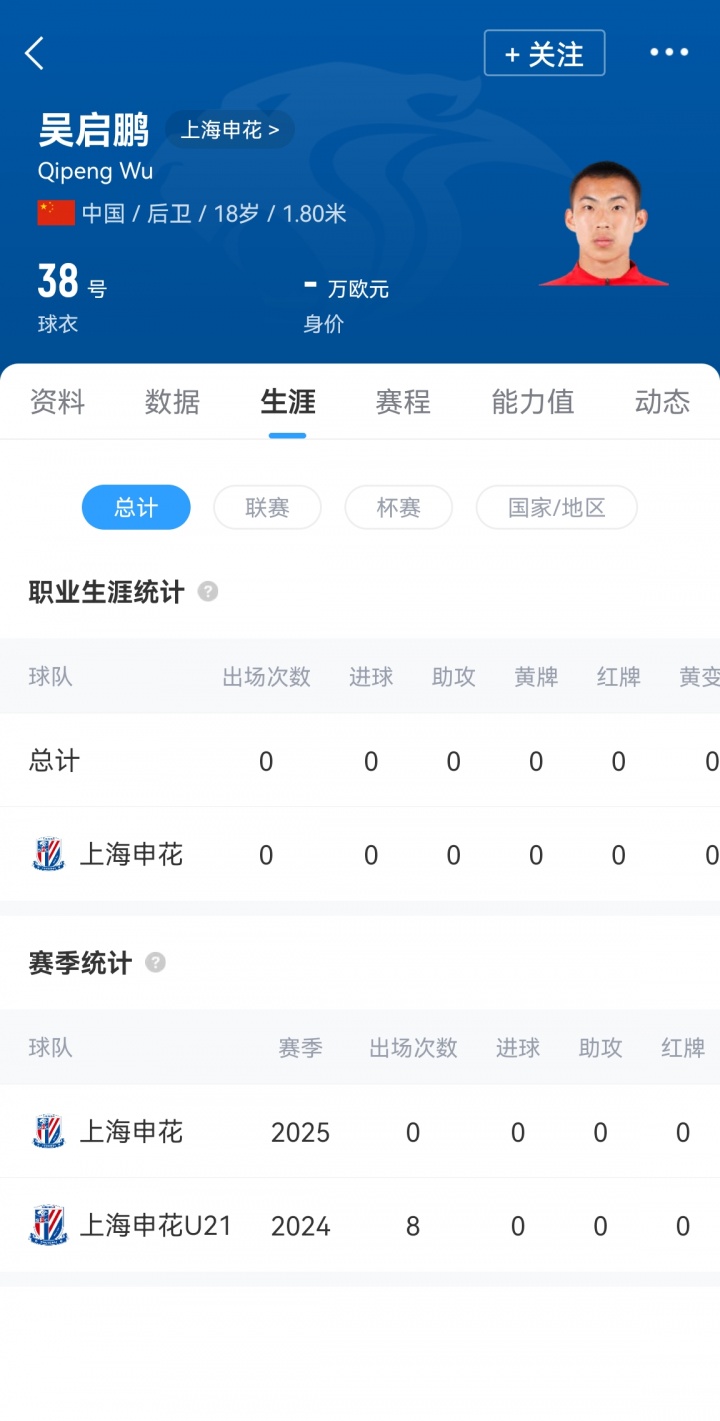Tap the 上海申花U21 team crest
Screen dimensions: 720x1421
click(48, 1226)
